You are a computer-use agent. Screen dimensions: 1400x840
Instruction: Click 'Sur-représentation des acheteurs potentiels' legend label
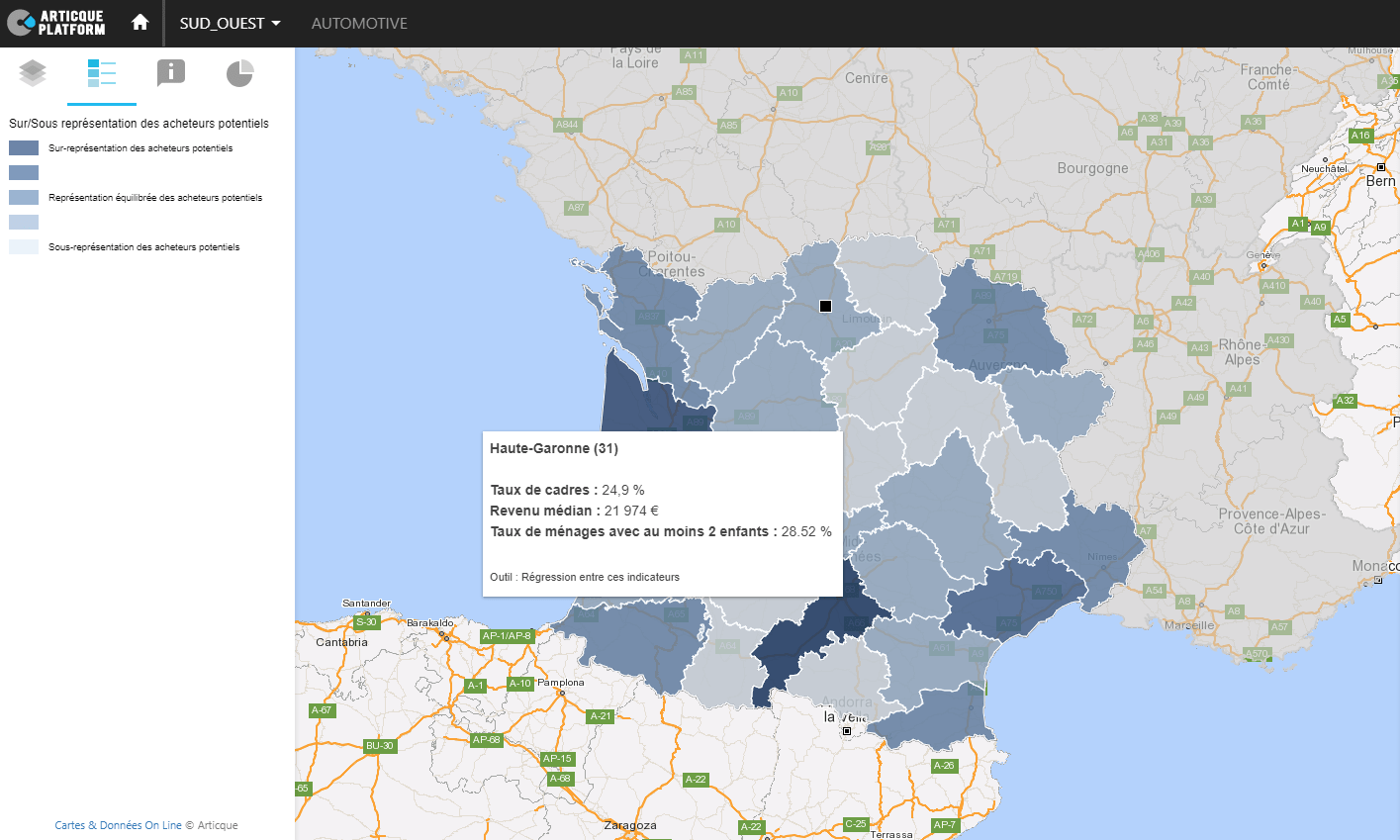pyautogui.click(x=140, y=148)
